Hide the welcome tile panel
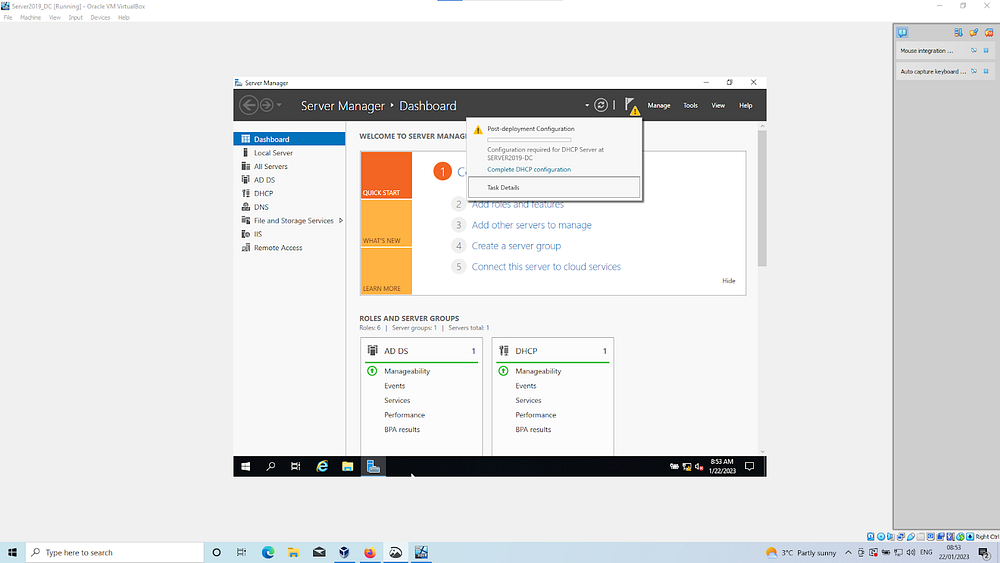This screenshot has width=1000, height=563. pyautogui.click(x=728, y=281)
